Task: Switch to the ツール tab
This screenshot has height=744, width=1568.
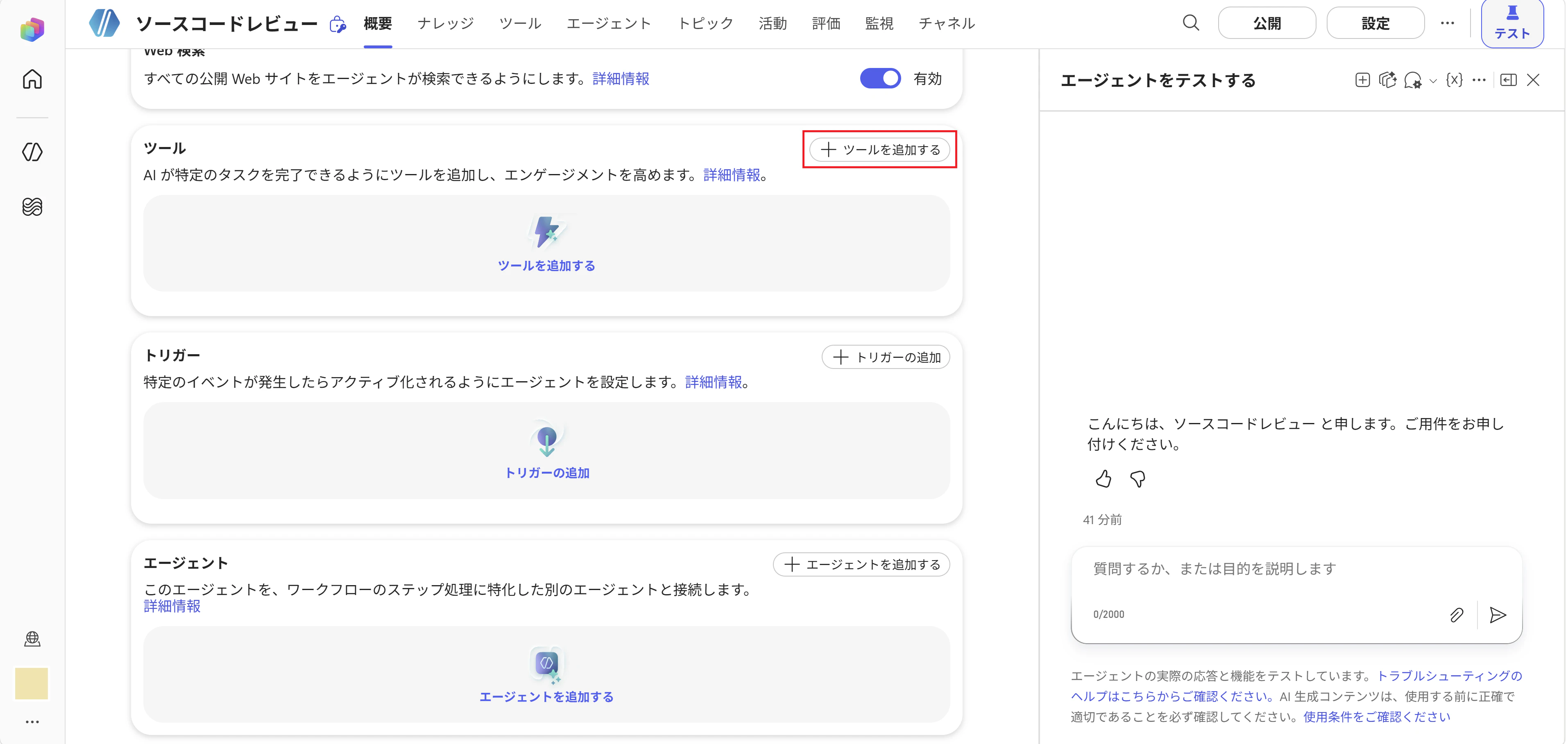Action: click(520, 23)
